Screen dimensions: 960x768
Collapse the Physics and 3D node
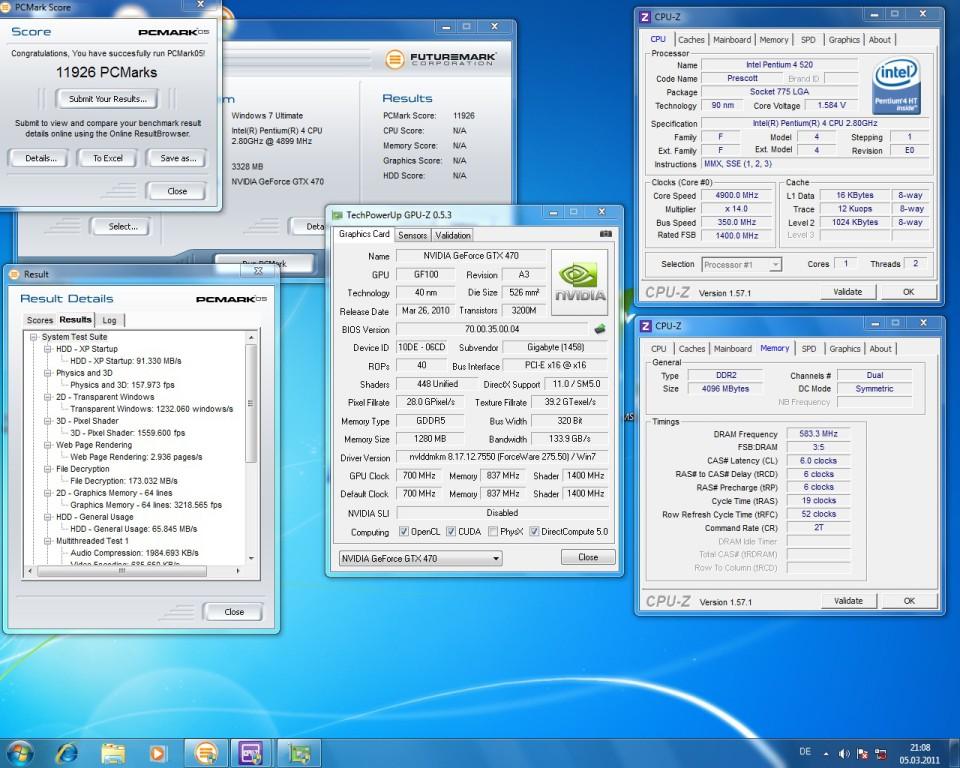[47, 373]
